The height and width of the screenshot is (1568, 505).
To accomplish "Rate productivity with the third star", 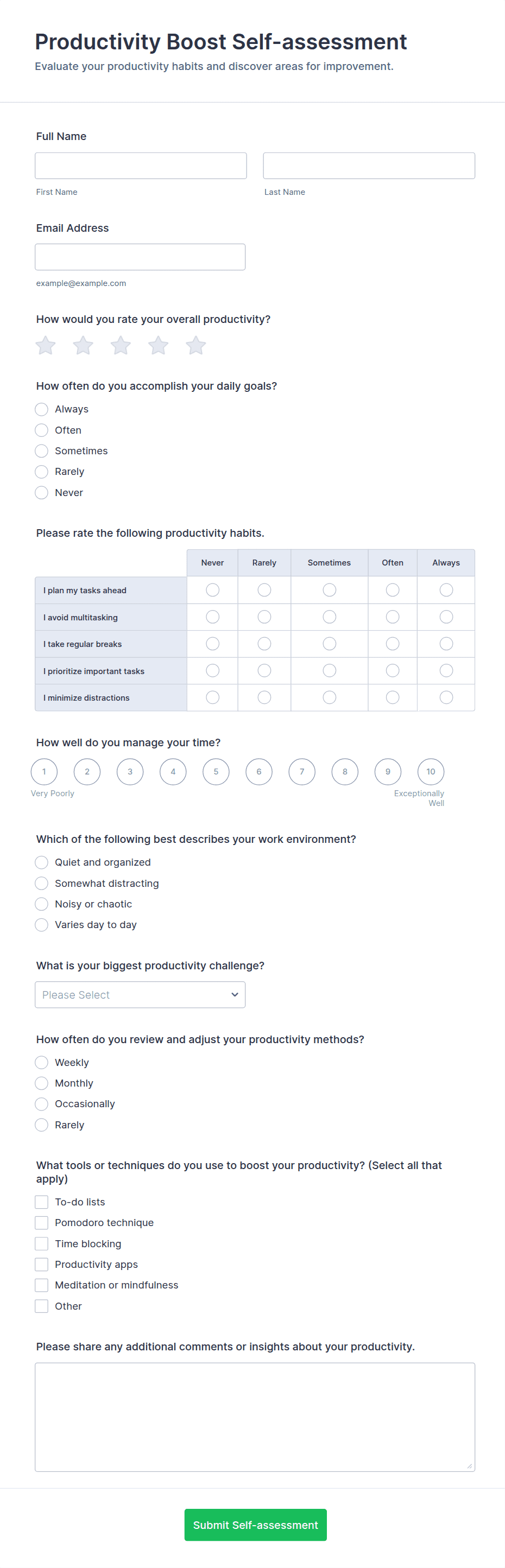I will click(x=121, y=346).
